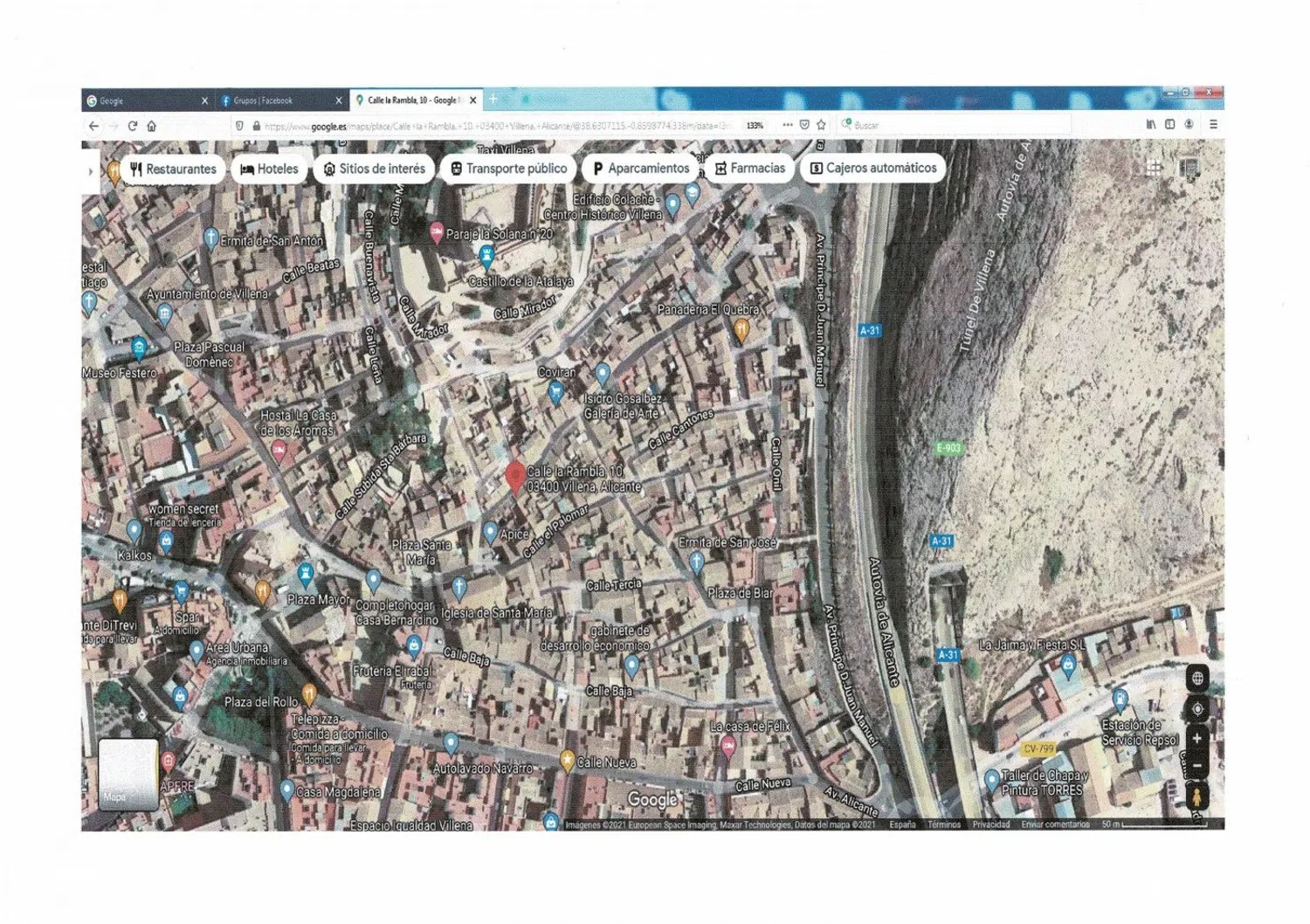The image size is (1310, 924).
Task: Click the zoom out minus button
Action: [1196, 766]
